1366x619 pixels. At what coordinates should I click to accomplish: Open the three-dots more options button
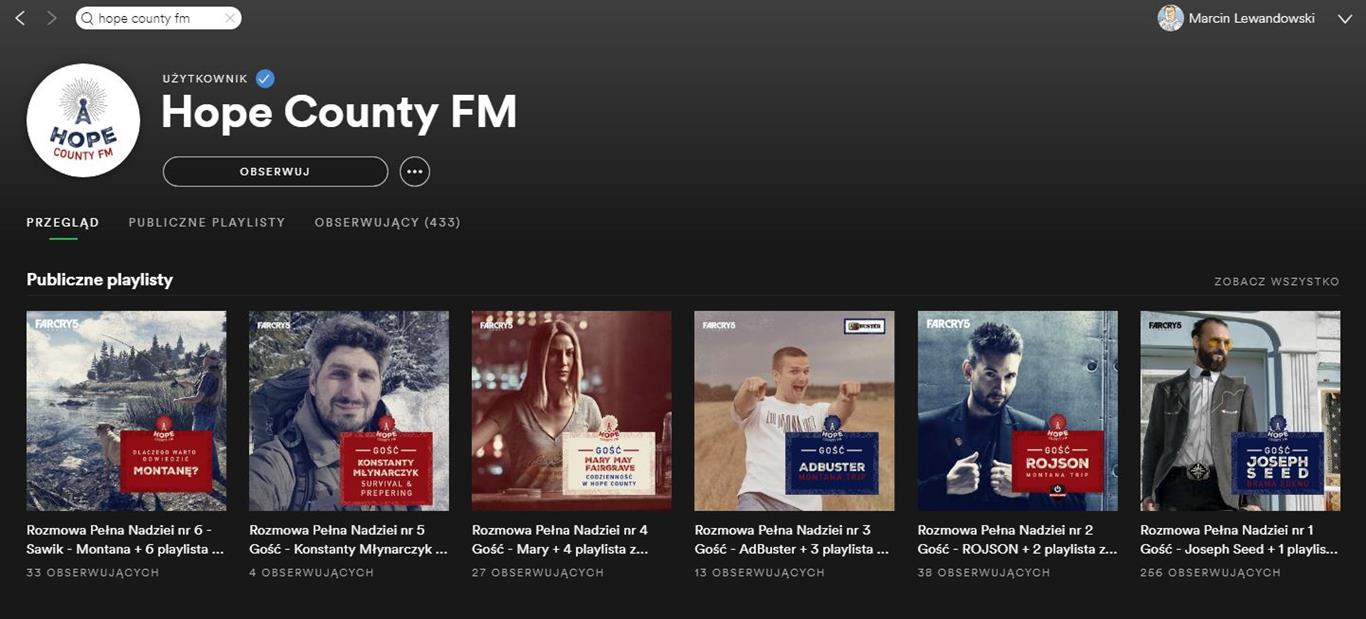pyautogui.click(x=415, y=171)
